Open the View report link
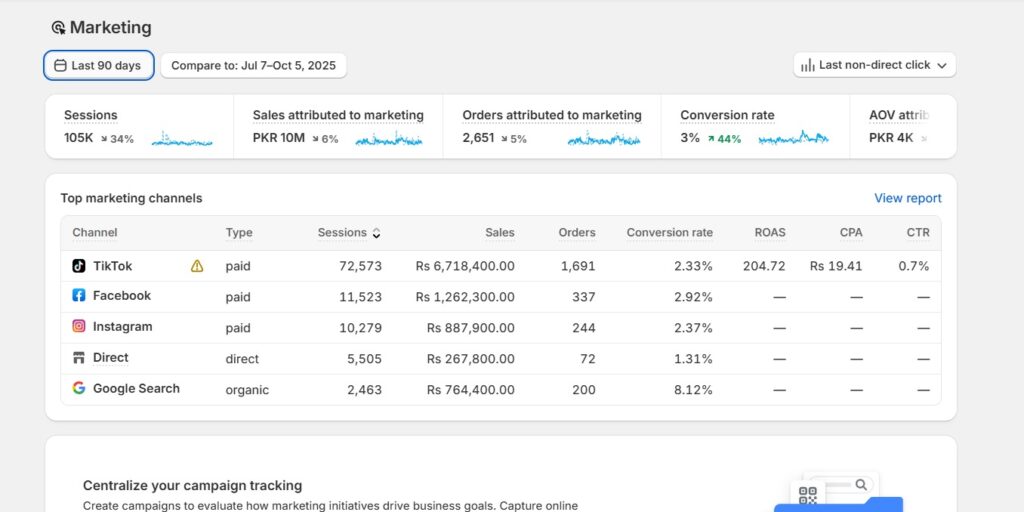 pos(907,198)
